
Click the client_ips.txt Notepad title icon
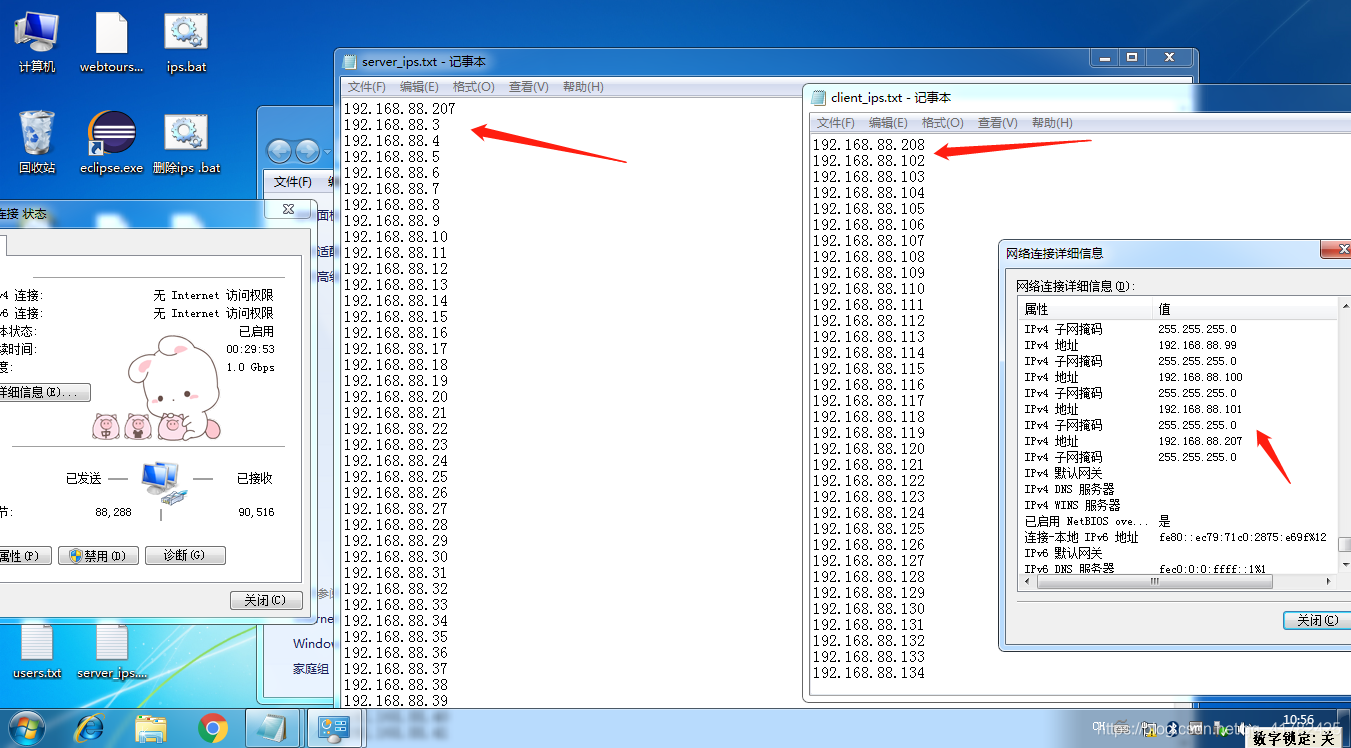[819, 98]
